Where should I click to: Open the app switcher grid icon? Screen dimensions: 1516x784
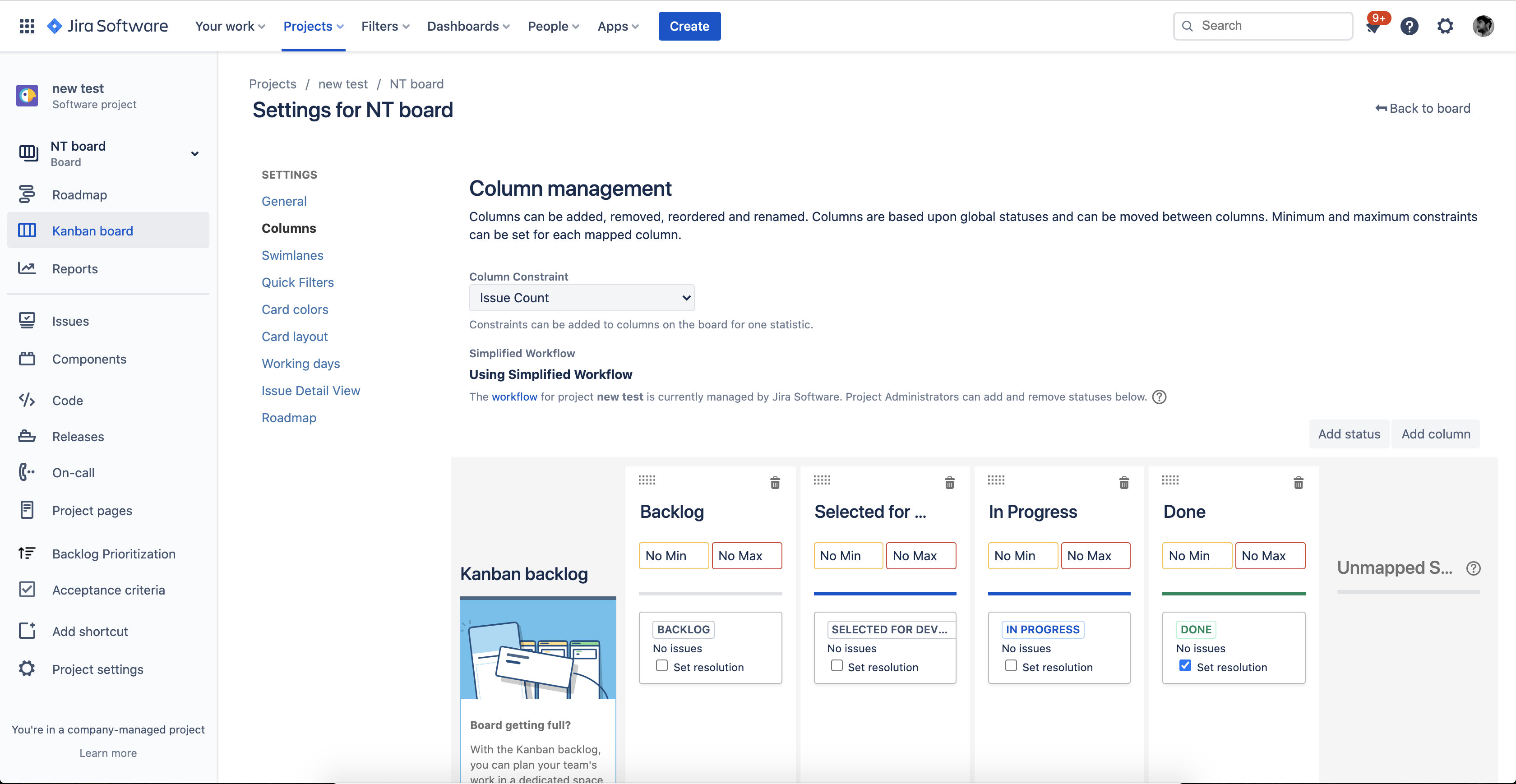27,26
